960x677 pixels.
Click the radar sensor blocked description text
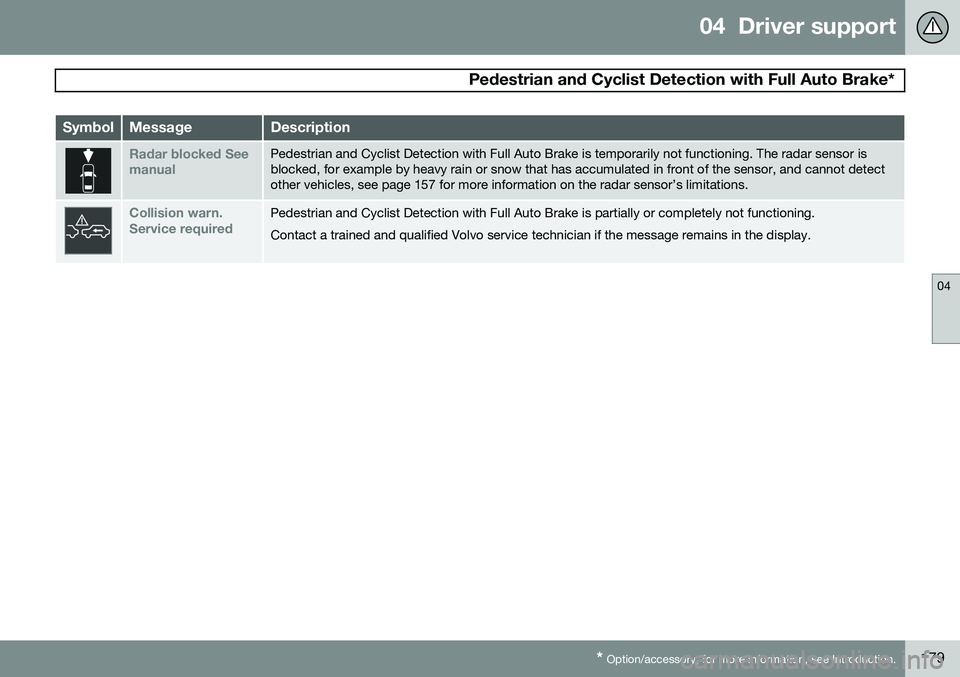point(577,169)
